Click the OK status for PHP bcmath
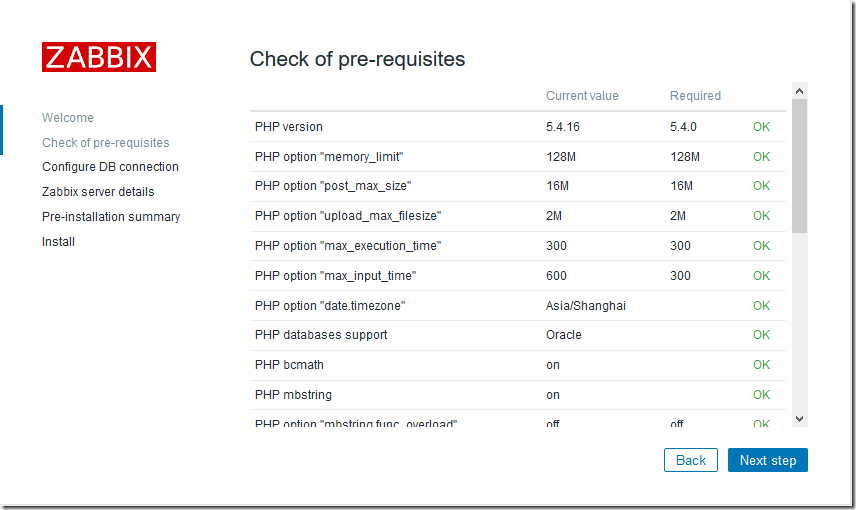 [x=762, y=365]
